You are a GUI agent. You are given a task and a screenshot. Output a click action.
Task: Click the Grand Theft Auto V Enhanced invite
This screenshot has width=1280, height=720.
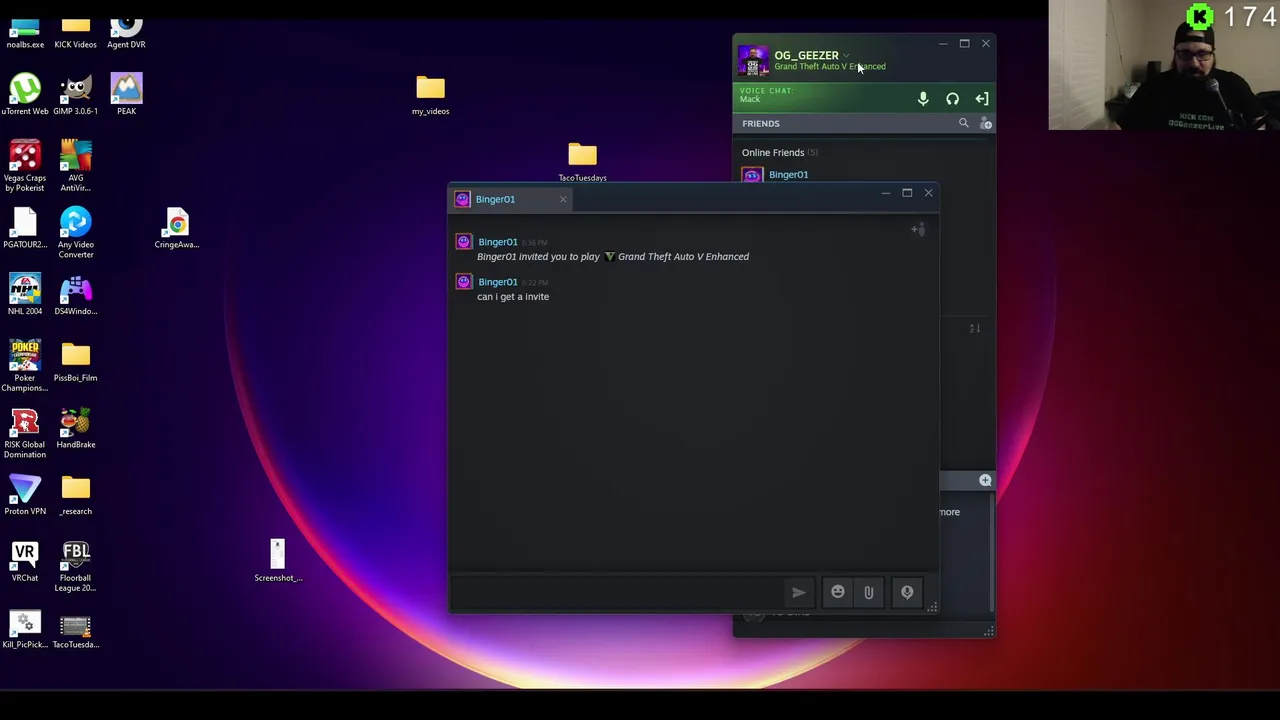pyautogui.click(x=683, y=257)
